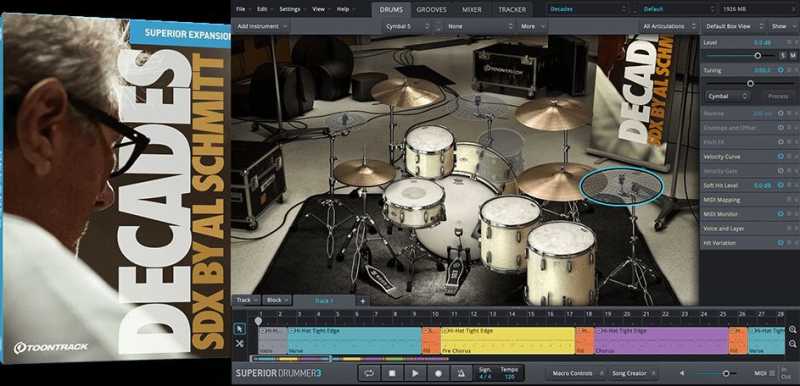Add a new track with the plus button
This screenshot has width=800, height=386.
click(x=362, y=301)
